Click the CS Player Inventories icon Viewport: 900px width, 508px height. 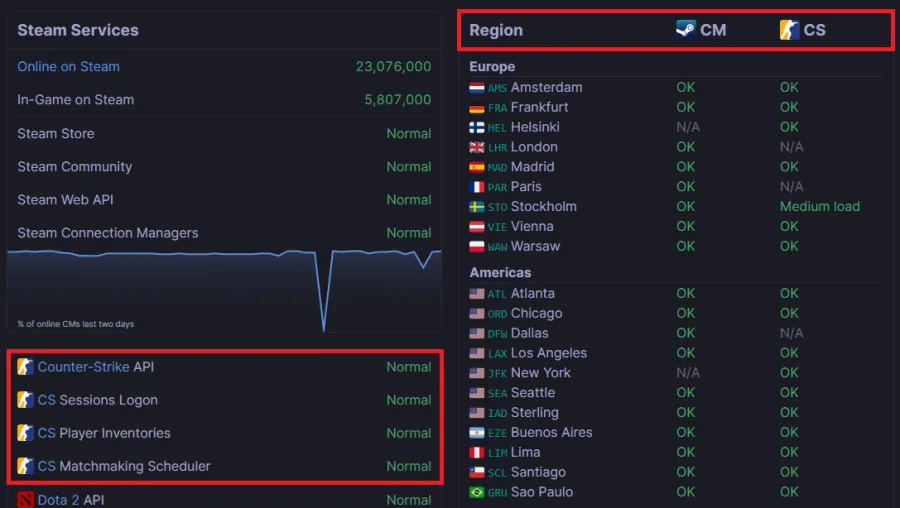click(x=25, y=433)
